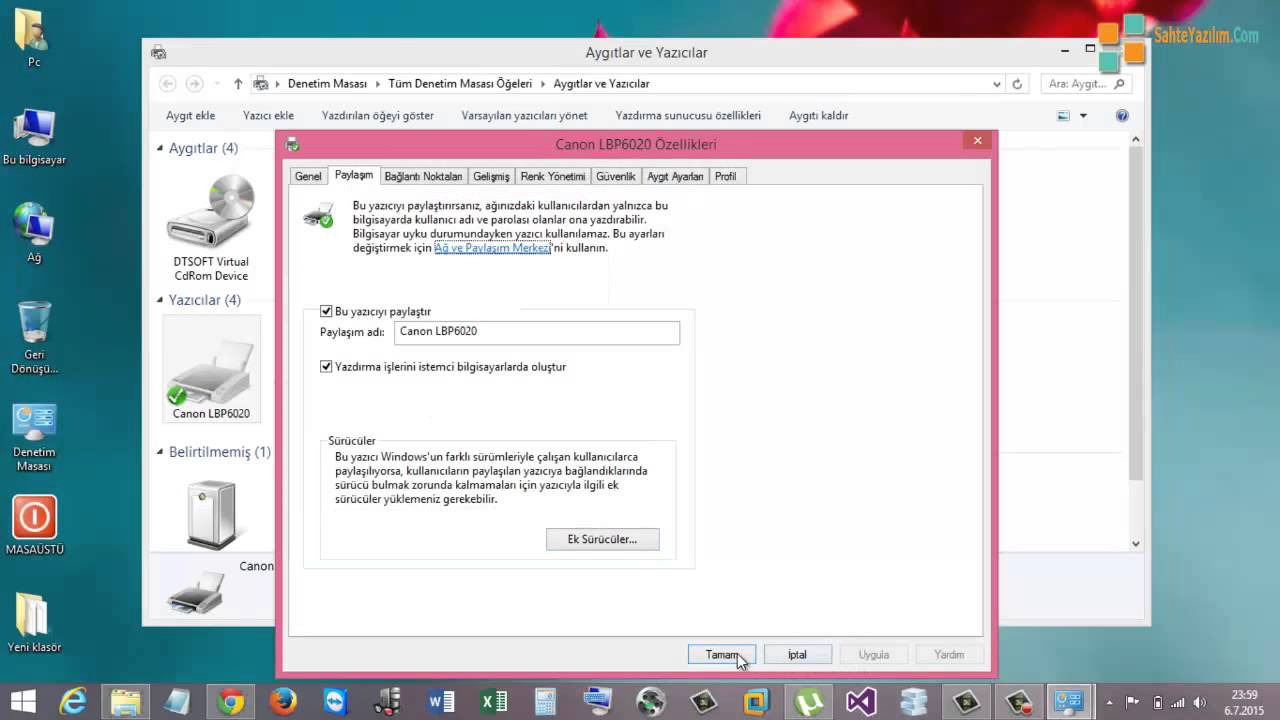This screenshot has width=1280, height=720.
Task: Open Calculator from taskbar
Action: point(545,702)
